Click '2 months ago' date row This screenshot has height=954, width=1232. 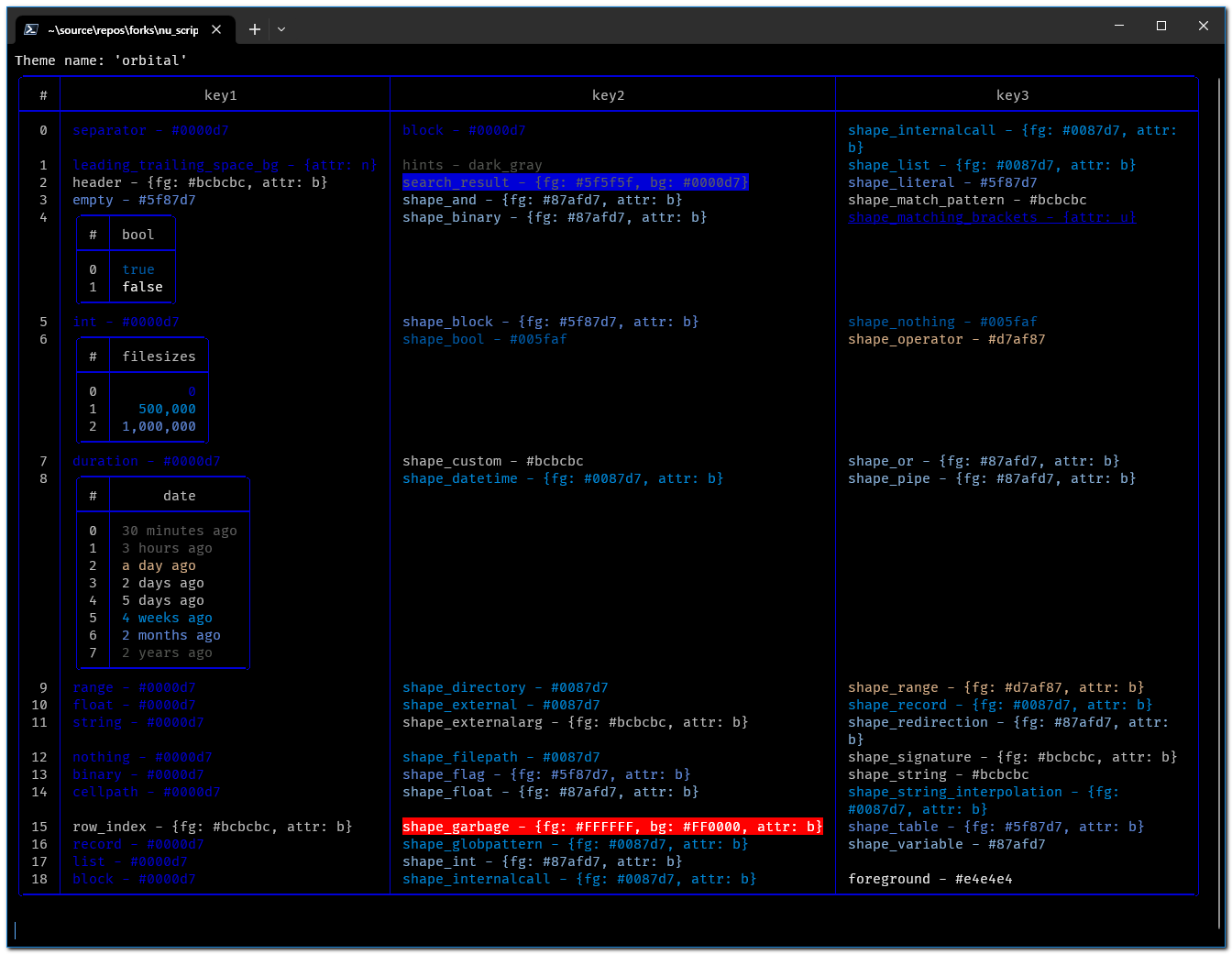click(171, 635)
